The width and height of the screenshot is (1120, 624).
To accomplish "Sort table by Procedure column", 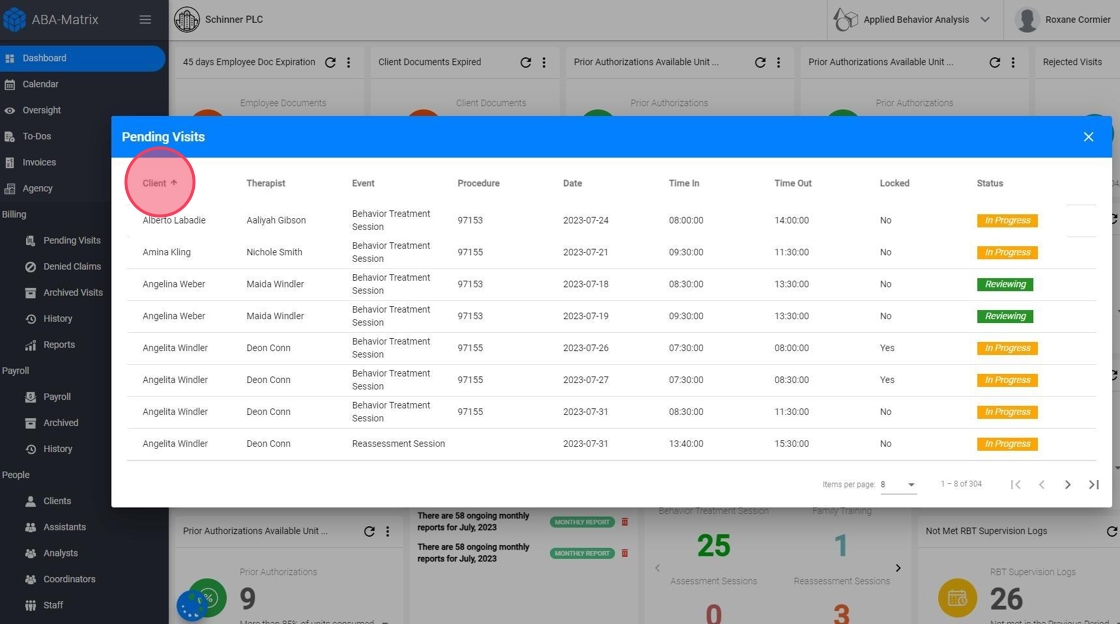I will 478,183.
